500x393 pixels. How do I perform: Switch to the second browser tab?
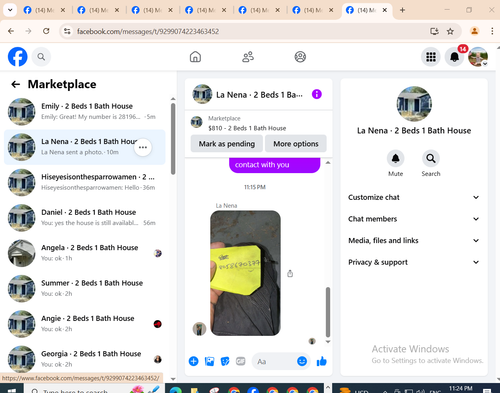coord(98,10)
